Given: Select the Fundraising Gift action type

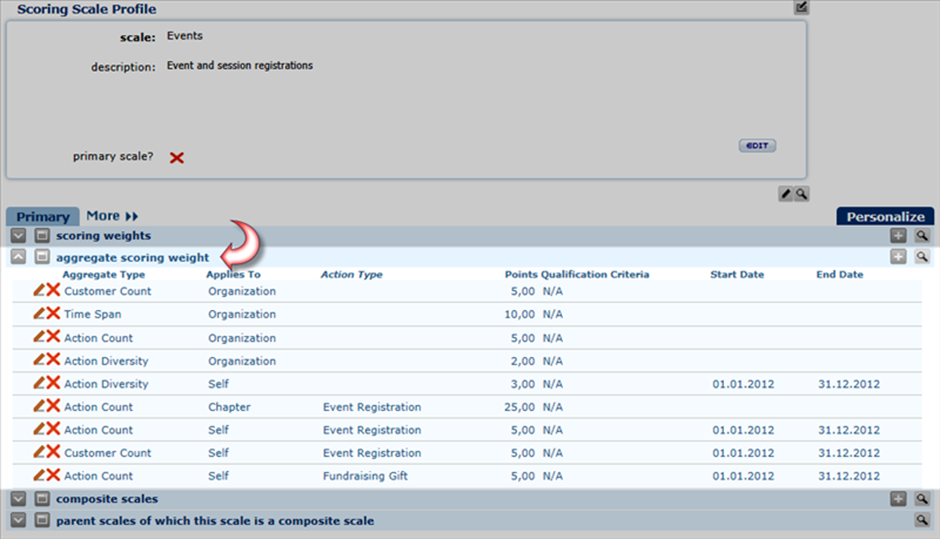Looking at the screenshot, I should click(365, 476).
